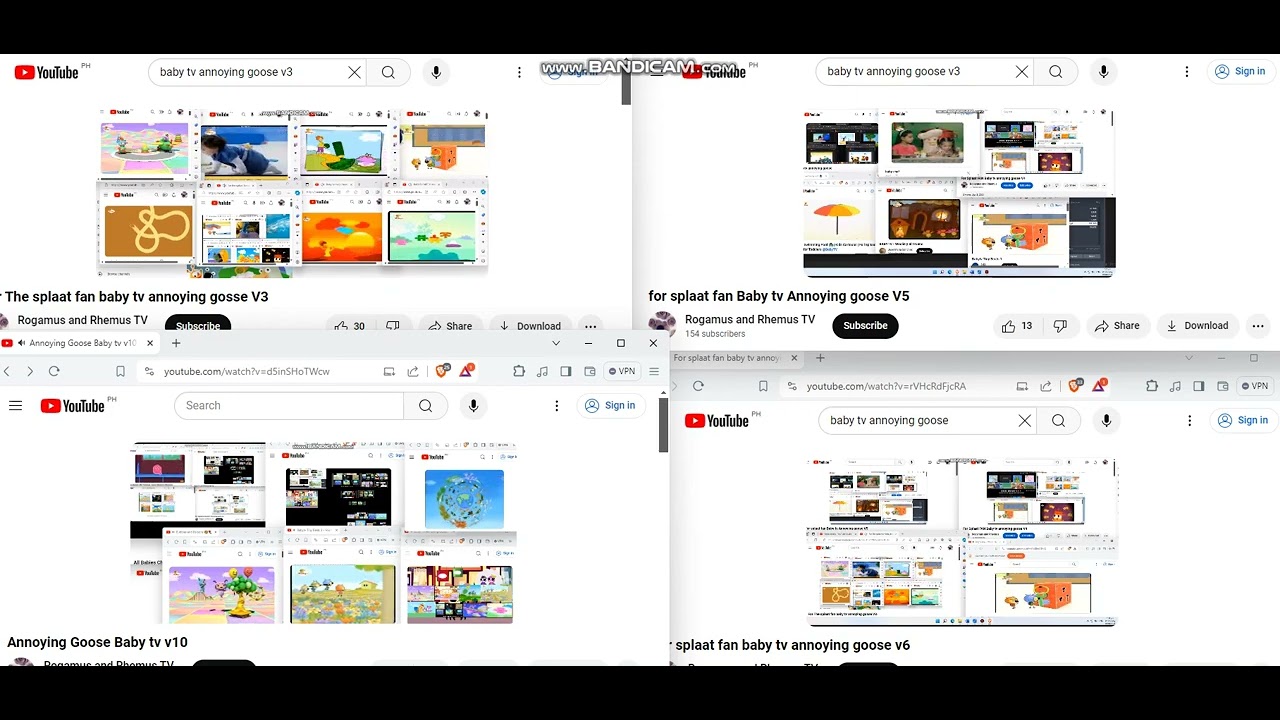The image size is (1280, 720).
Task: Open new tab in v6 browser window
Action: point(820,358)
